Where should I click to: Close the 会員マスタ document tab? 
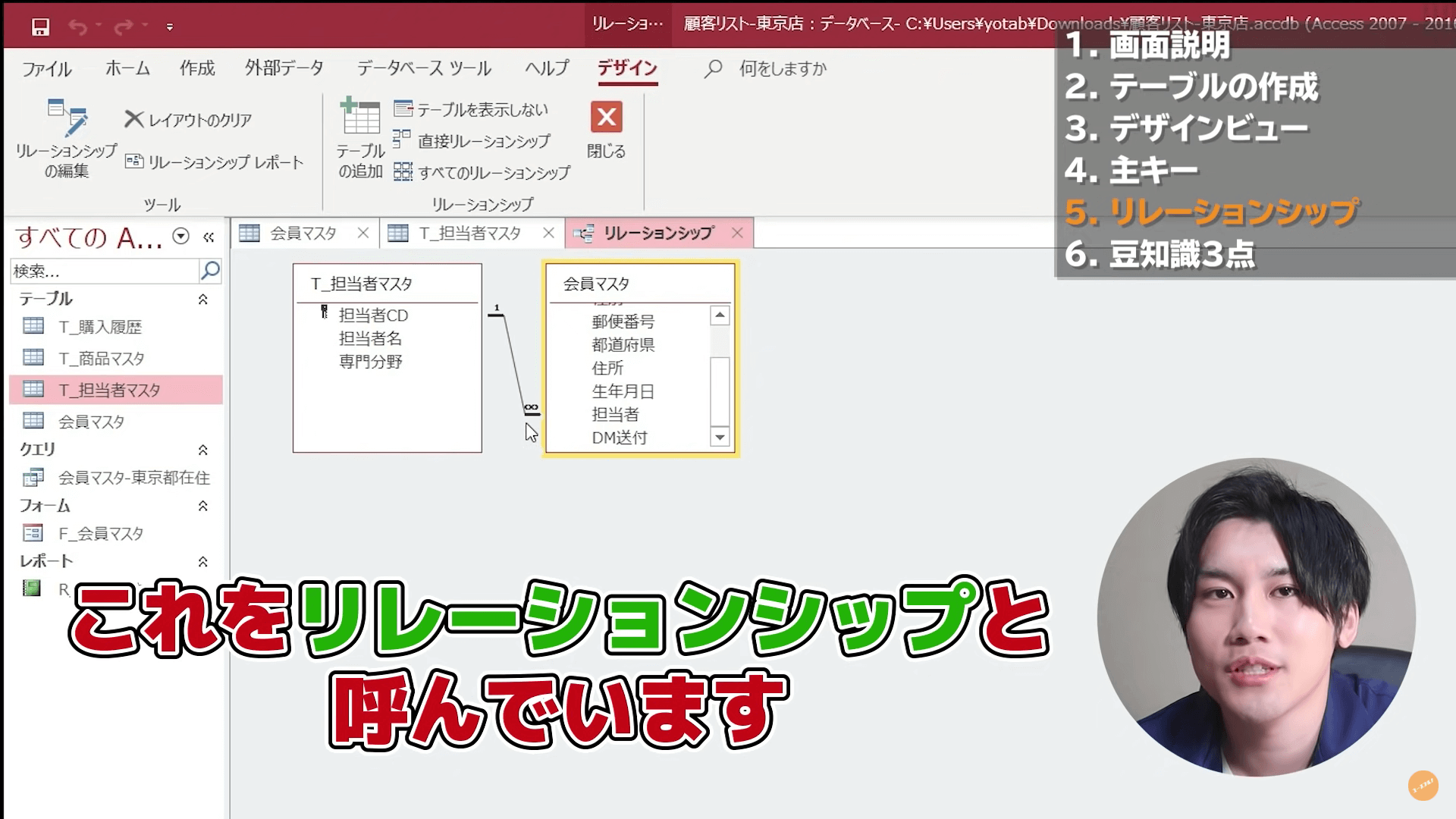[363, 234]
